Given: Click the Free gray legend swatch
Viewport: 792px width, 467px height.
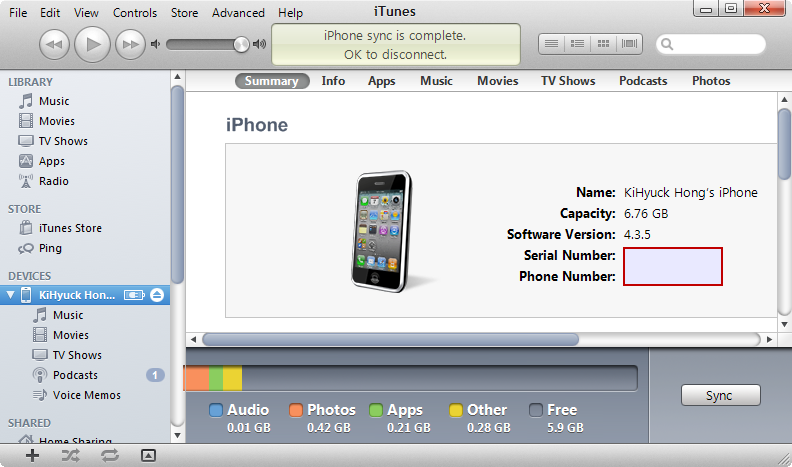Looking at the screenshot, I should 536,410.
